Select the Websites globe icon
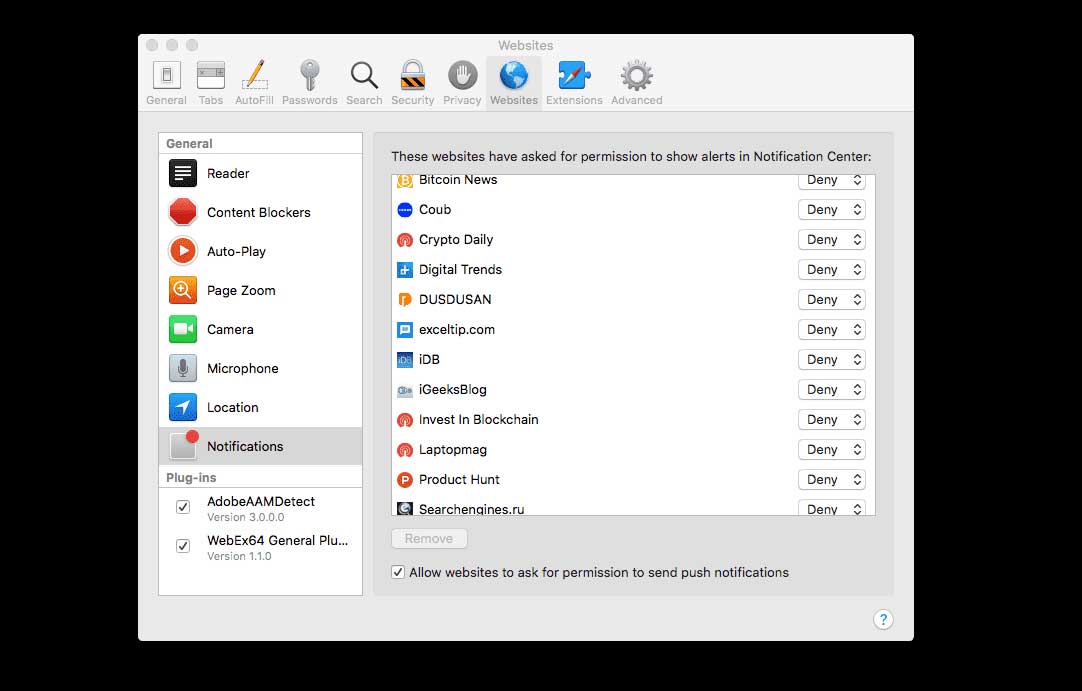This screenshot has height=691, width=1082. pos(514,75)
